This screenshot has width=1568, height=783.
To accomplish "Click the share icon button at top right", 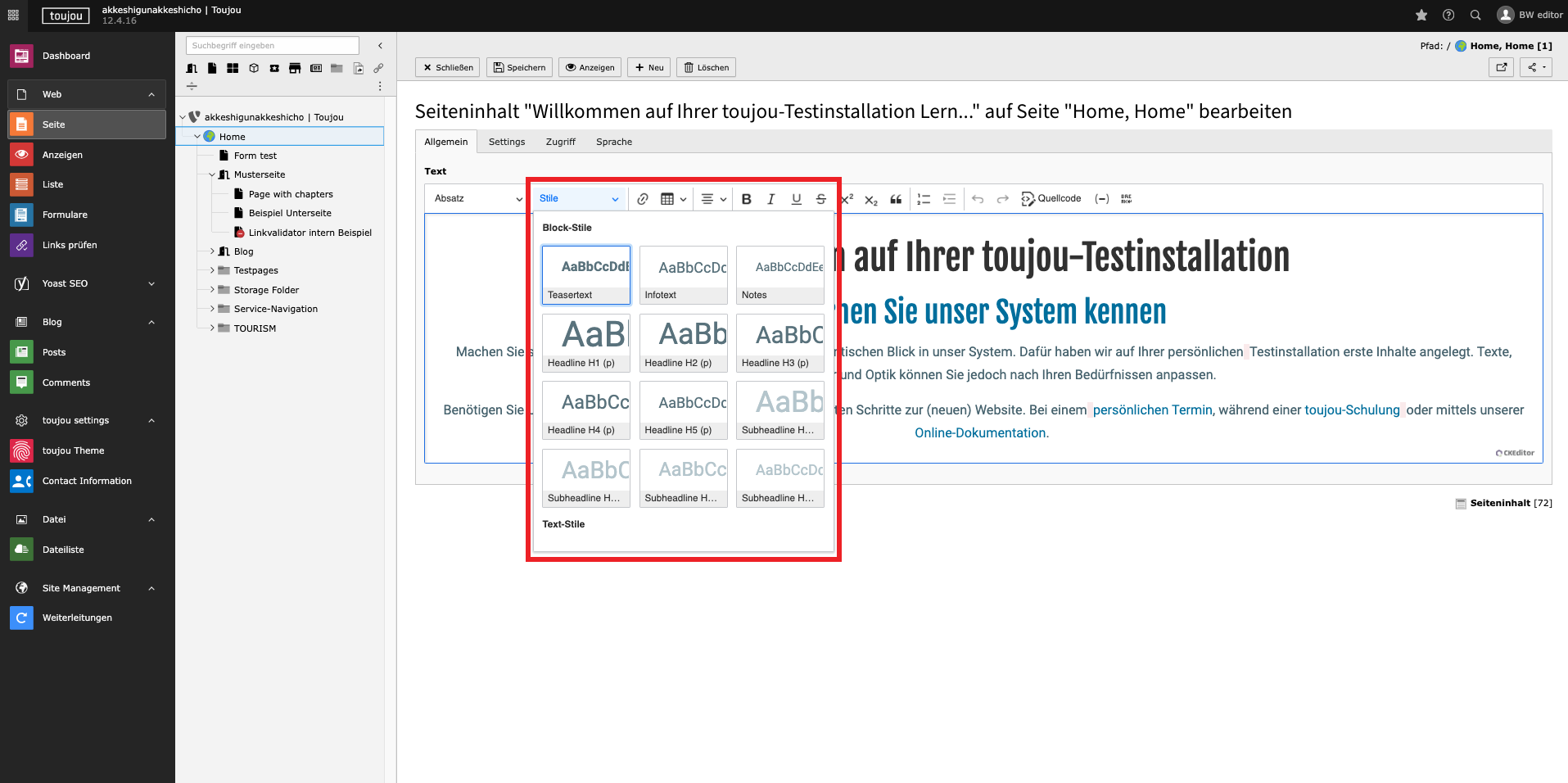I will coord(1535,67).
